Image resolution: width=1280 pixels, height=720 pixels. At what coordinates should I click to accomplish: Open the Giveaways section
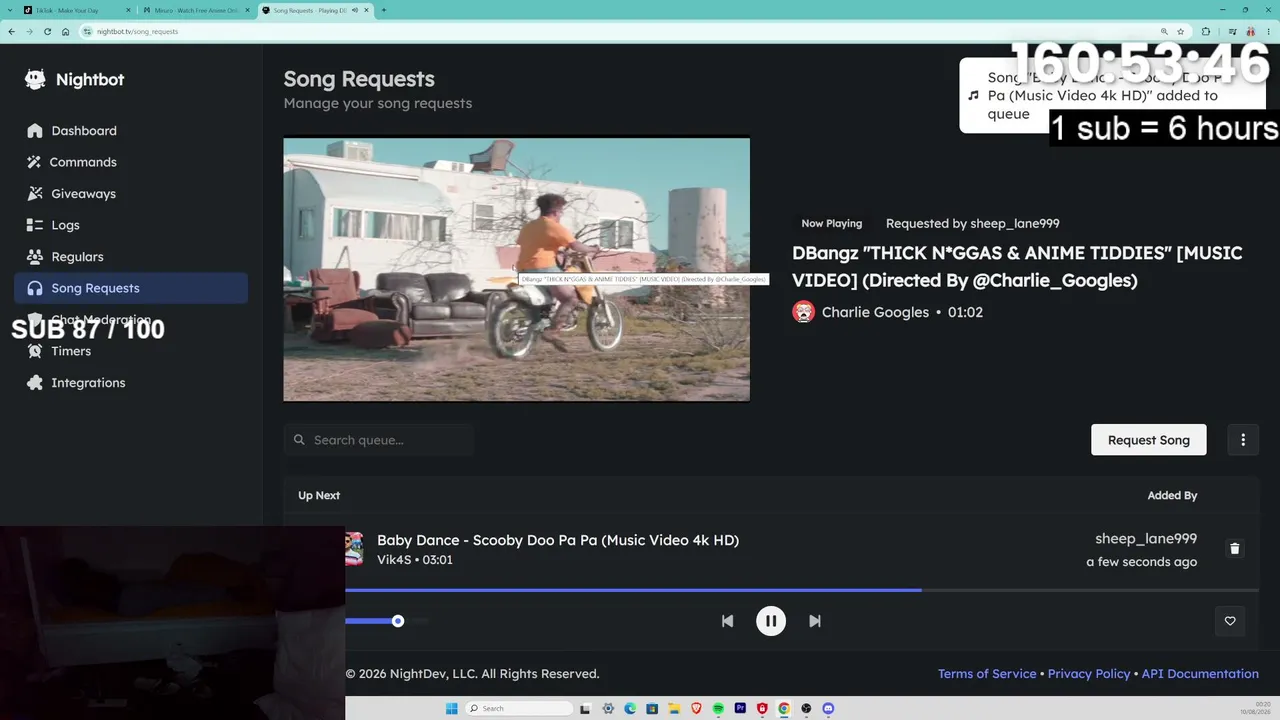coord(131,194)
